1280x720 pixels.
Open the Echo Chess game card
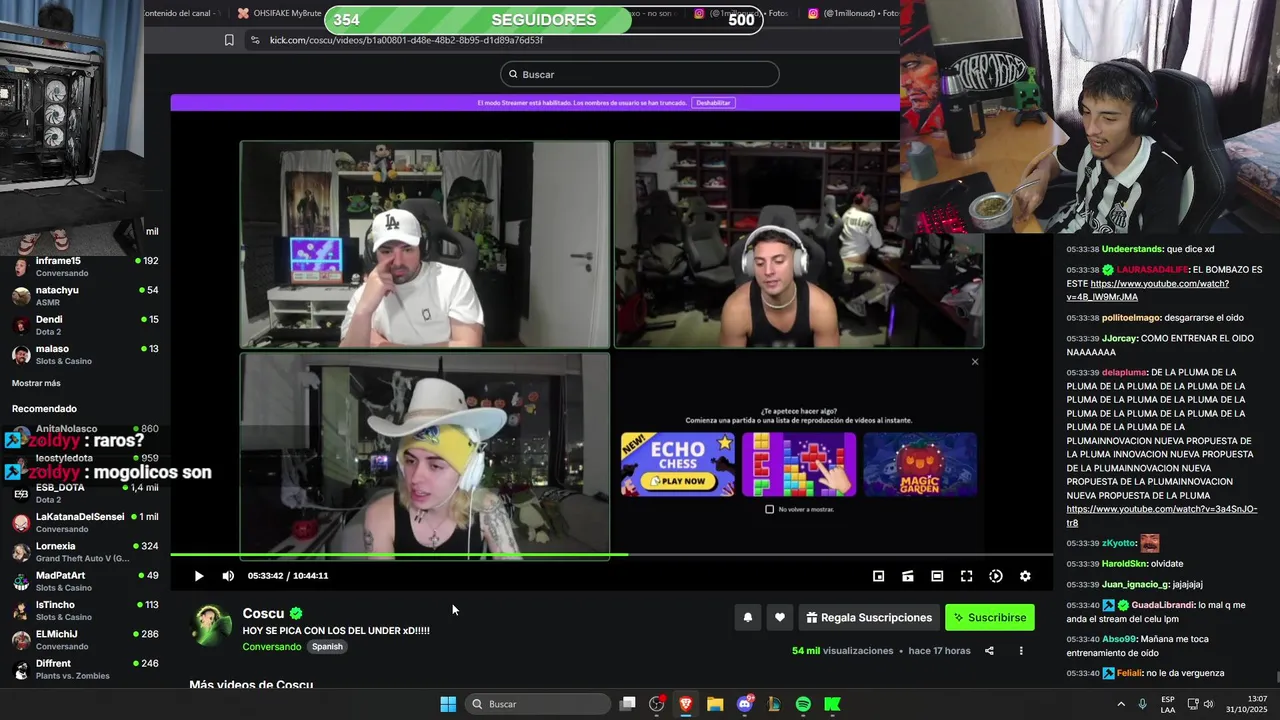pyautogui.click(x=678, y=464)
